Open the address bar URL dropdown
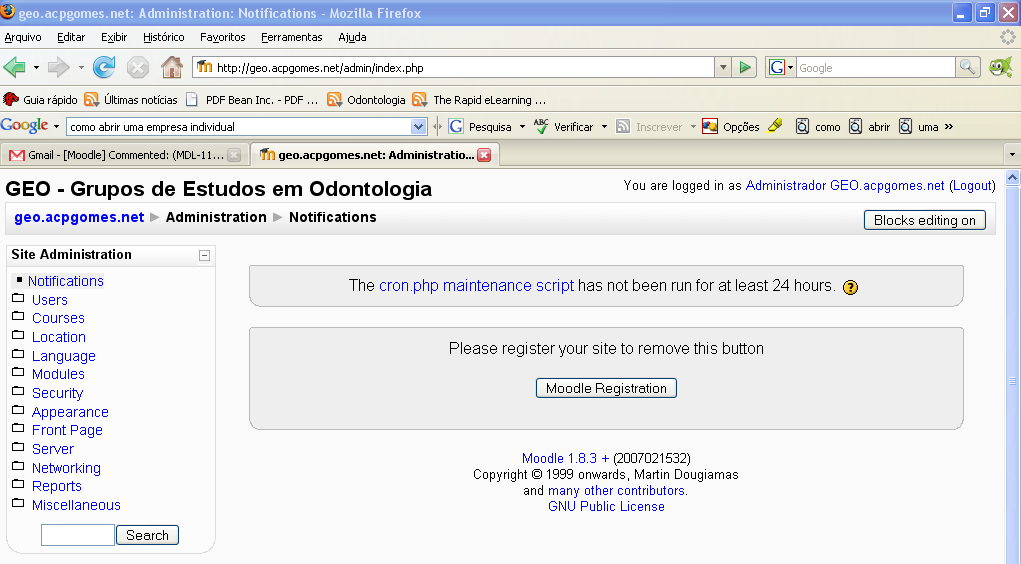The image size is (1021, 564). click(723, 67)
